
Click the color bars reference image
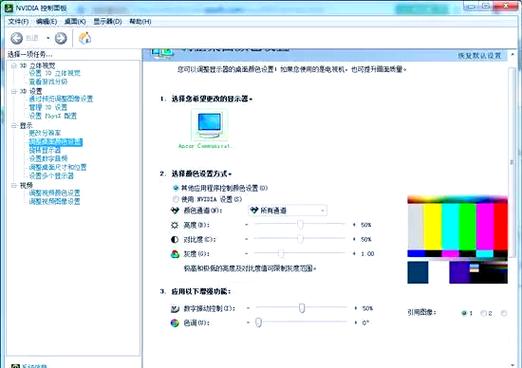click(x=457, y=240)
